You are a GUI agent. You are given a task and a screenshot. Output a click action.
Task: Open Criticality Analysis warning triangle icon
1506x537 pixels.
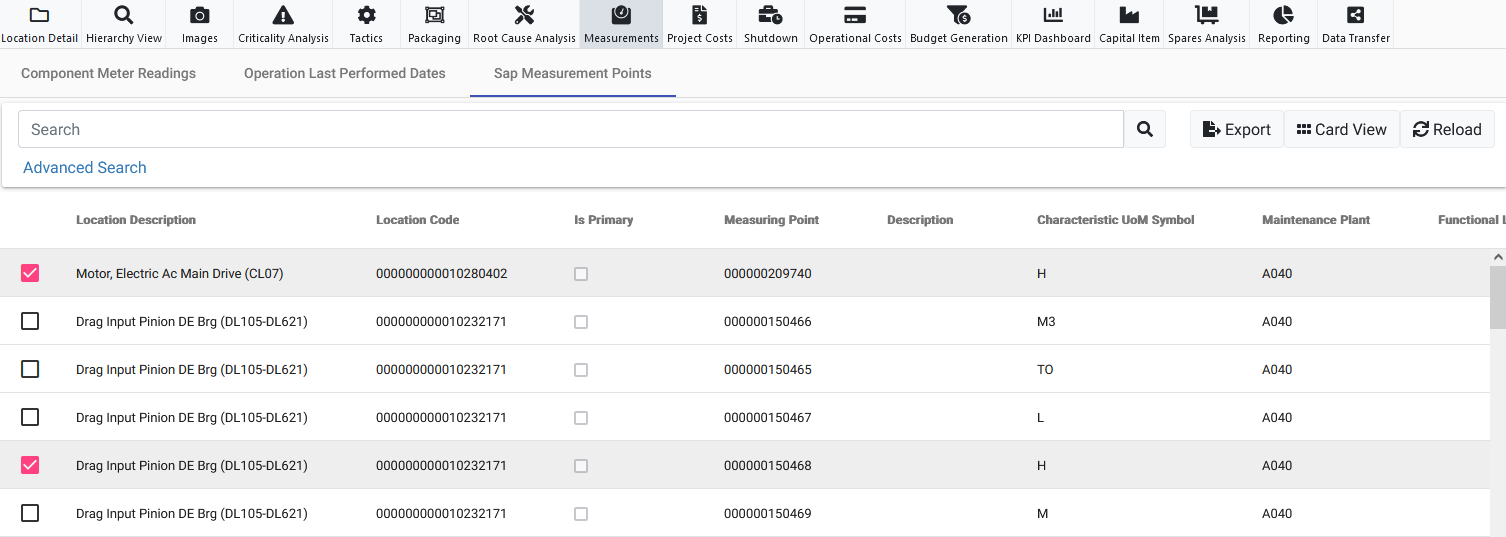point(283,15)
